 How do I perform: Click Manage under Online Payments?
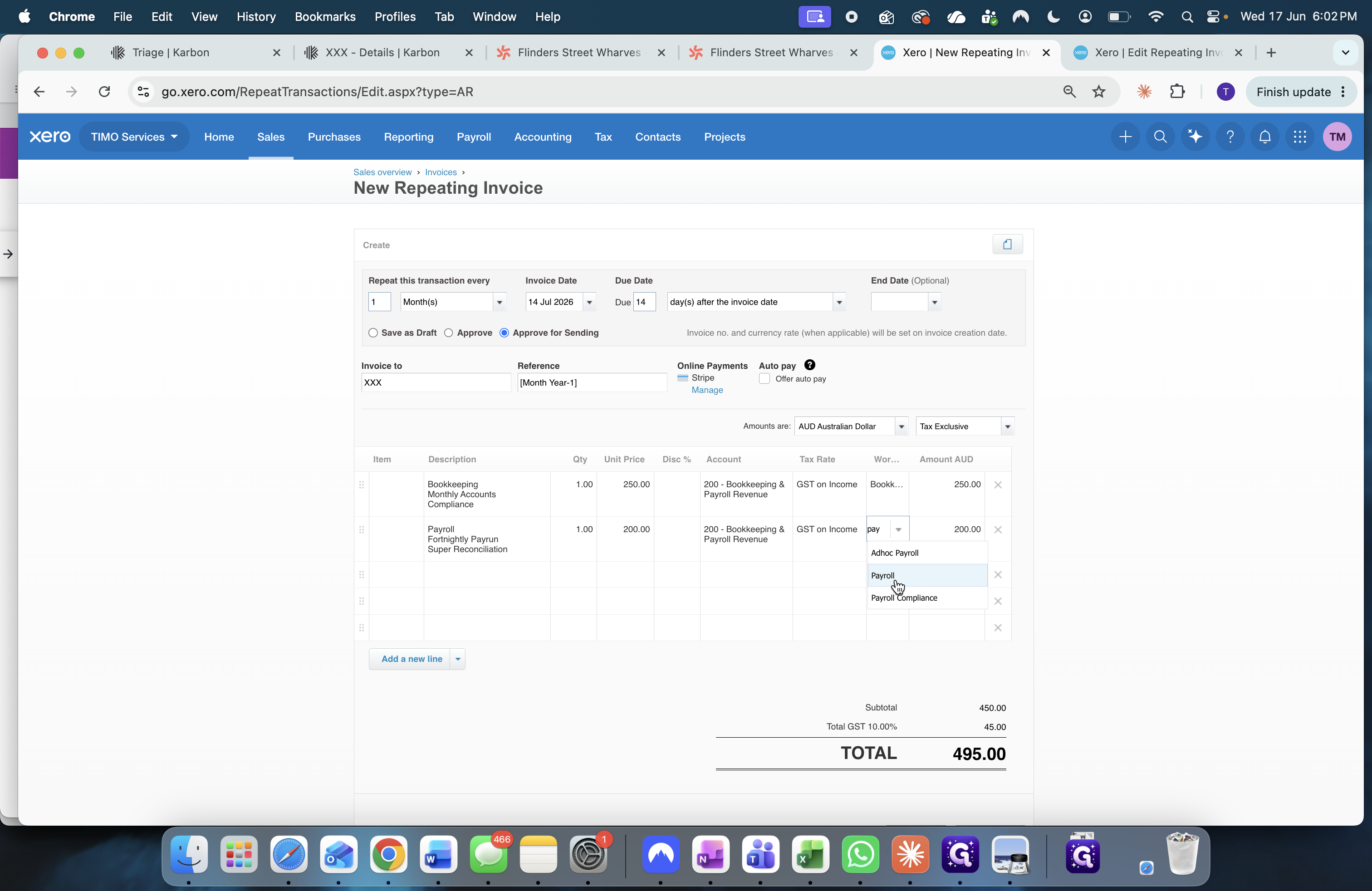pos(707,390)
